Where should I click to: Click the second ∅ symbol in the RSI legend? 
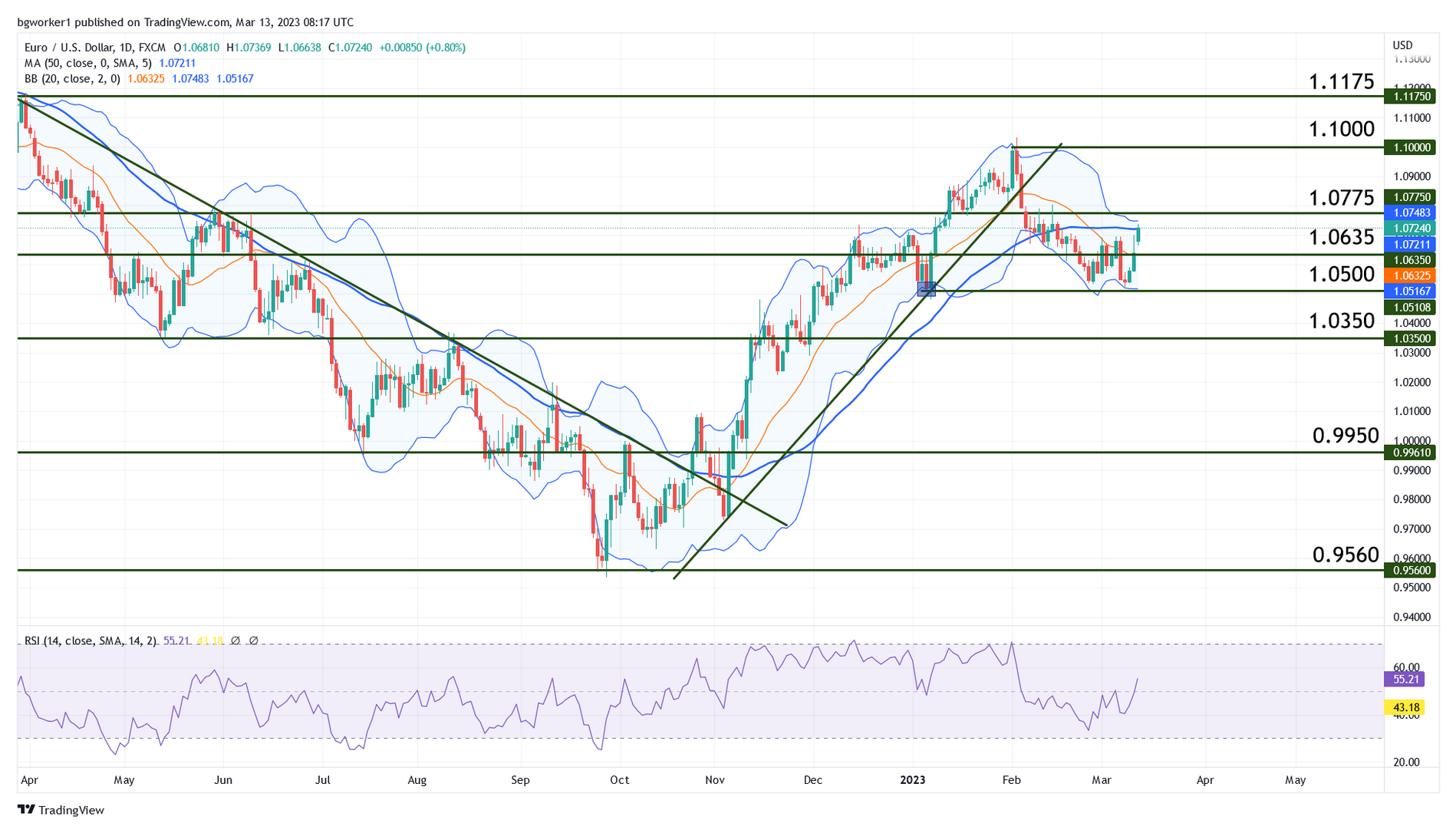[x=254, y=640]
